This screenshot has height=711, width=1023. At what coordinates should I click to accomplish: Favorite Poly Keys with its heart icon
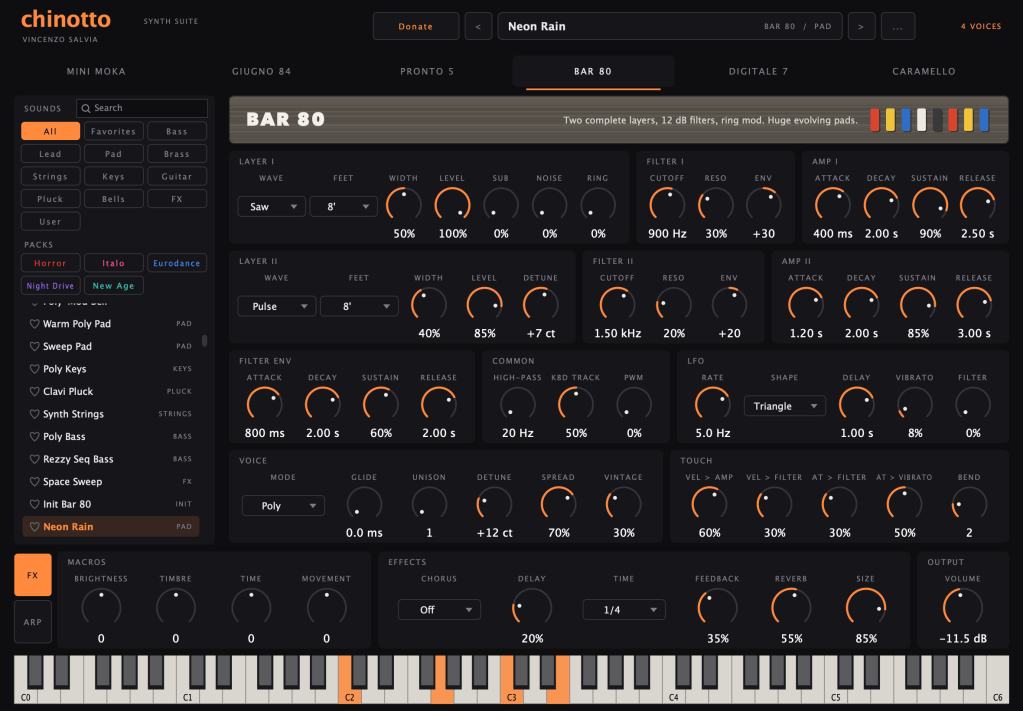pos(35,369)
